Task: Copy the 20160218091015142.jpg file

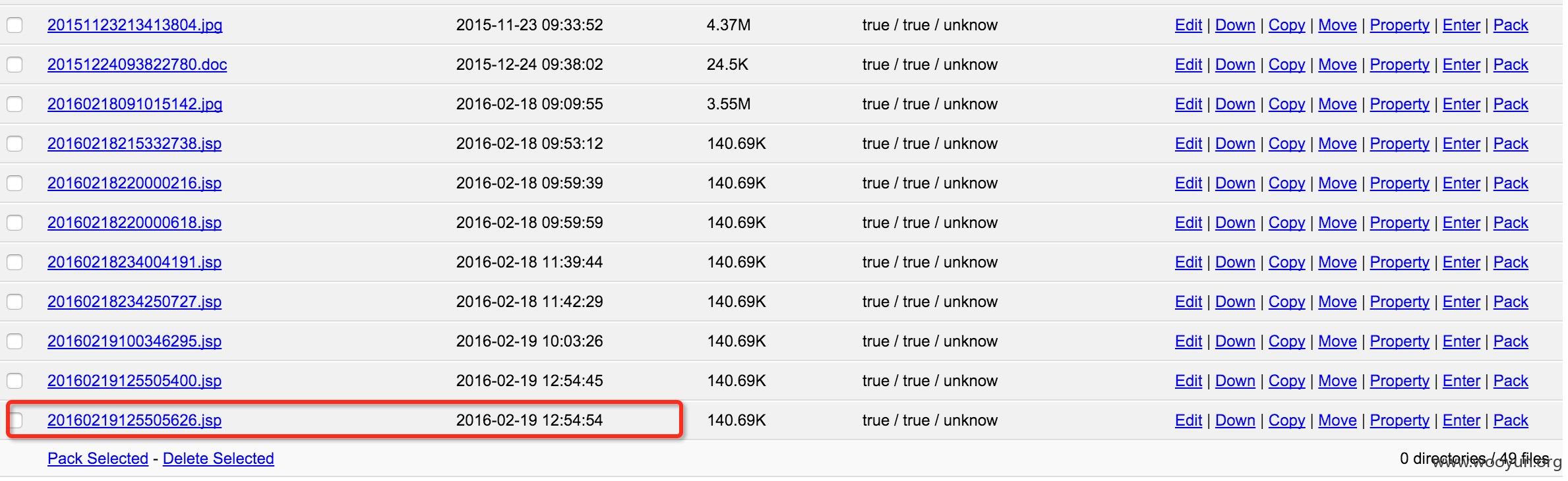Action: pos(1286,104)
